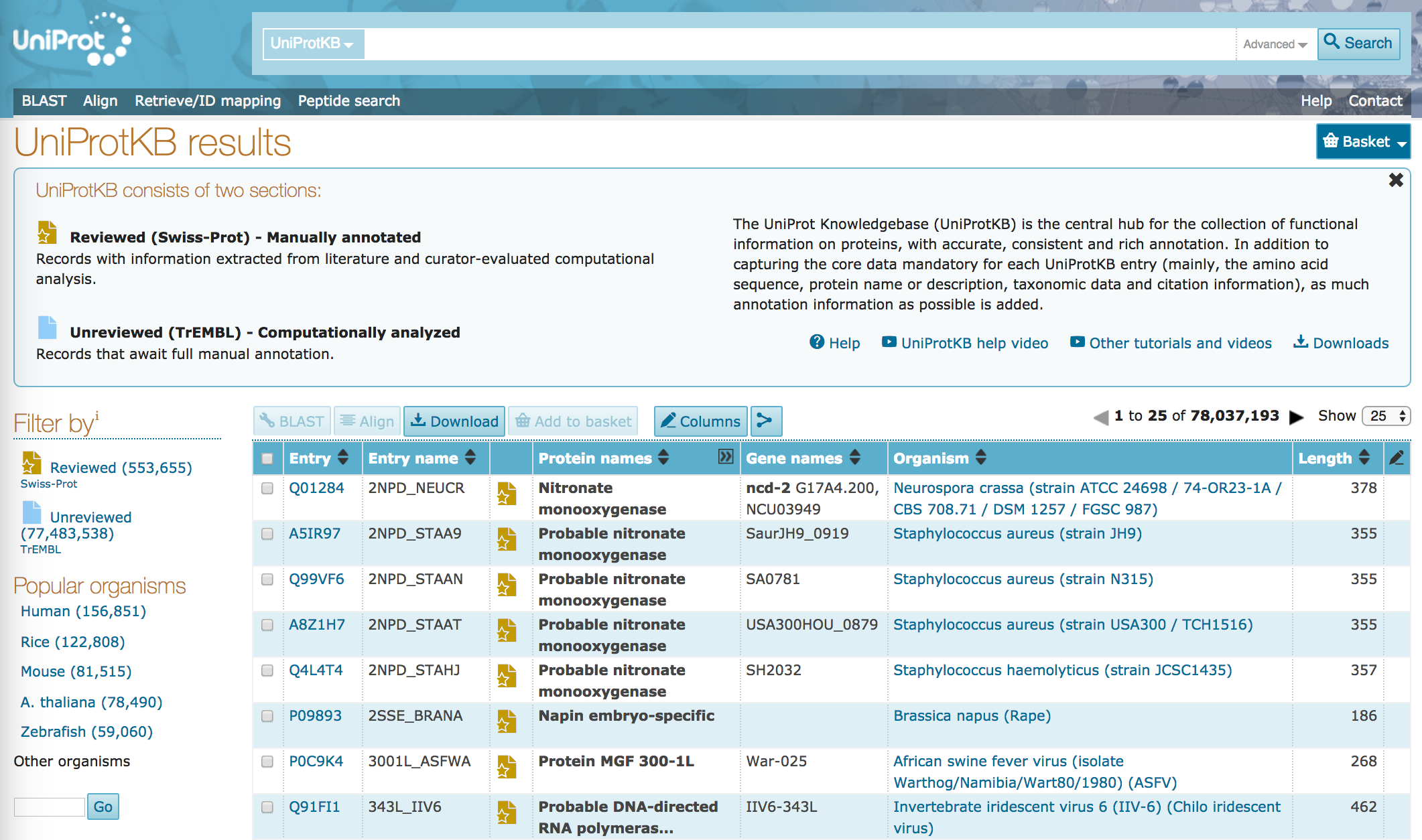Sort by Entry name column arrows
Image resolution: width=1422 pixels, height=840 pixels.
click(x=470, y=458)
